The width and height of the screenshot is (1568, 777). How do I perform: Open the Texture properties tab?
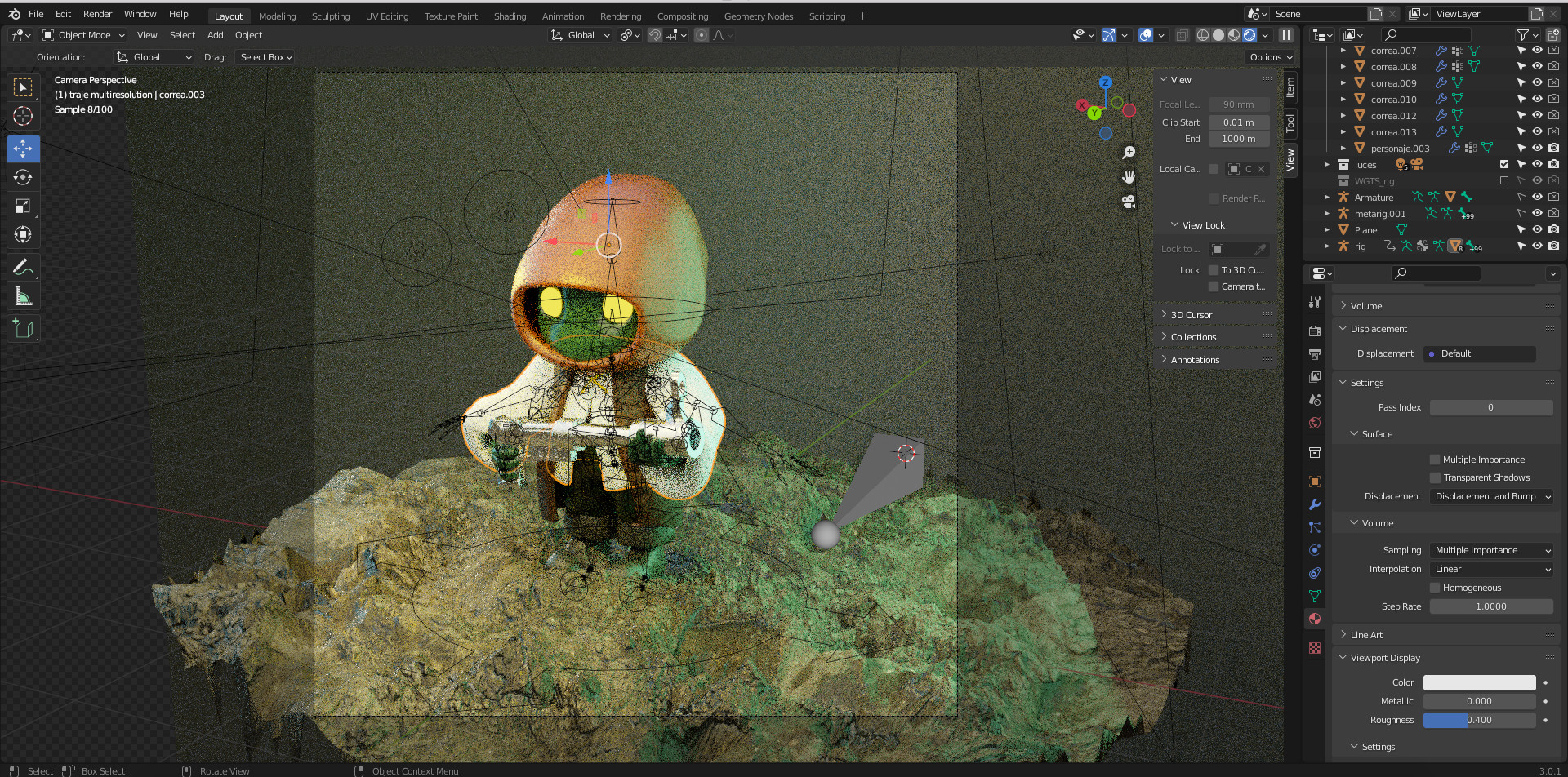[x=1315, y=648]
